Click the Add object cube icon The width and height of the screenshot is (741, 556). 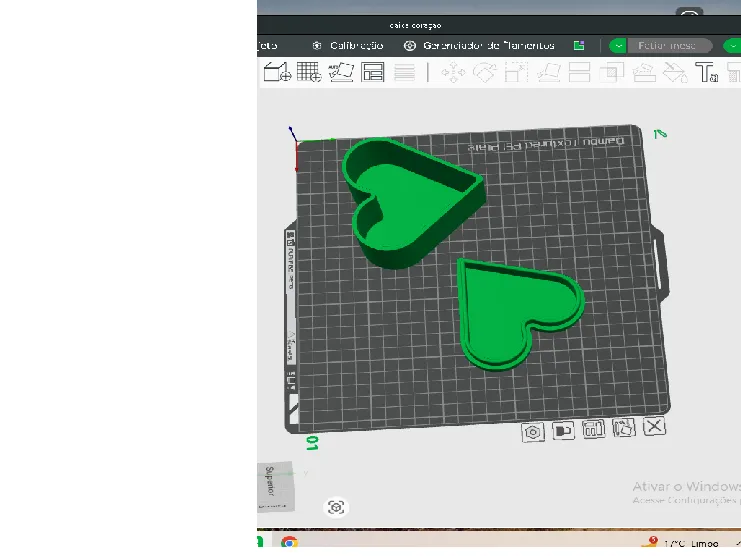pyautogui.click(x=277, y=72)
